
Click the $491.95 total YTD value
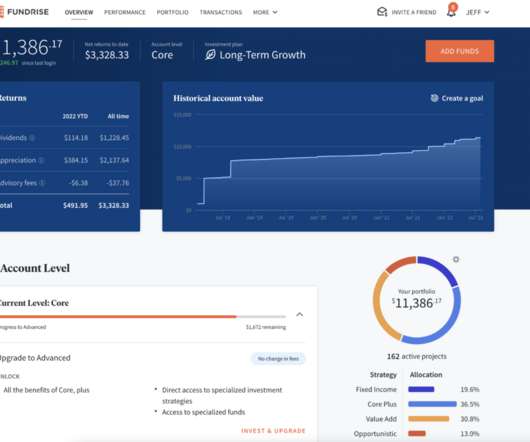[x=75, y=205]
